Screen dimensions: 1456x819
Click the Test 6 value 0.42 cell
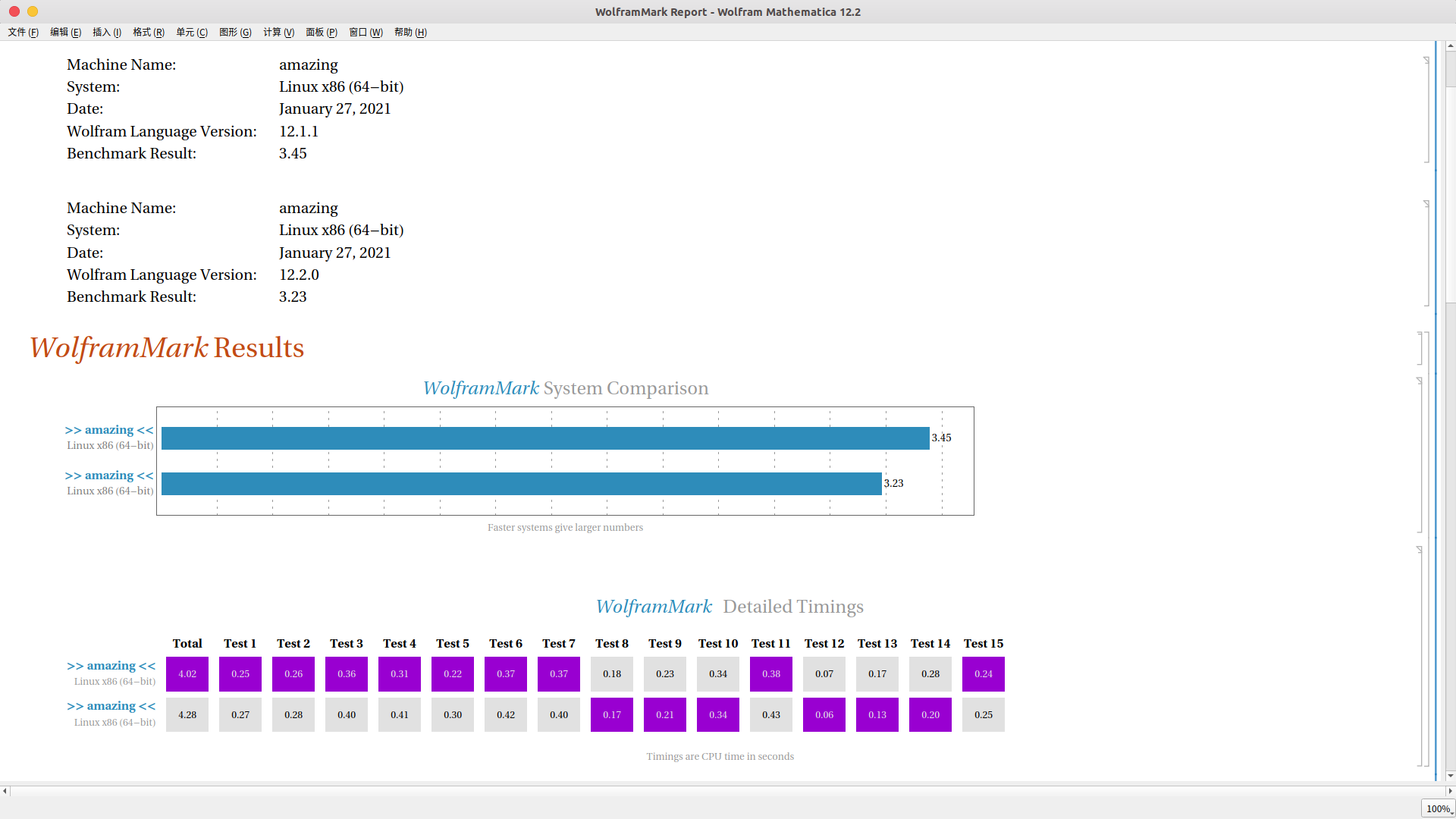click(x=506, y=715)
